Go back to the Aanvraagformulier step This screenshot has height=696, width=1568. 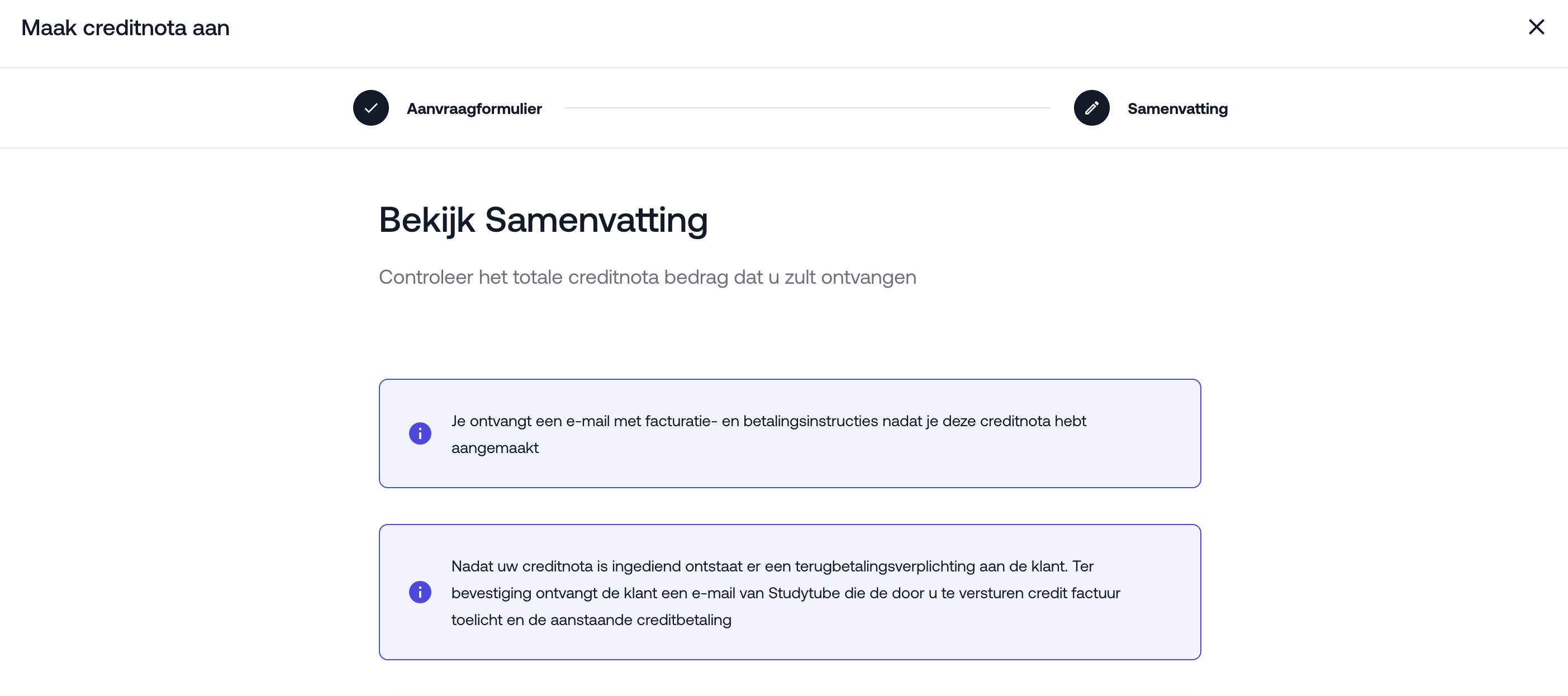point(473,108)
